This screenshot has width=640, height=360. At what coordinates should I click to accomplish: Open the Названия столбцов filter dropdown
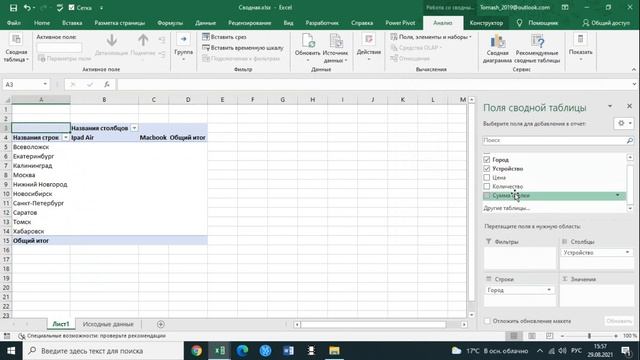tap(134, 128)
